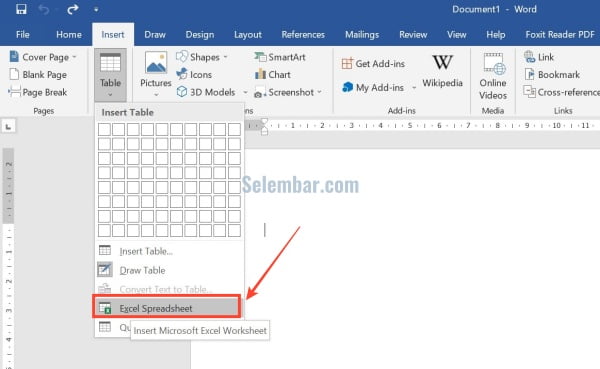This screenshot has width=600, height=369.
Task: Click the Table grid icon
Action: [x=110, y=63]
